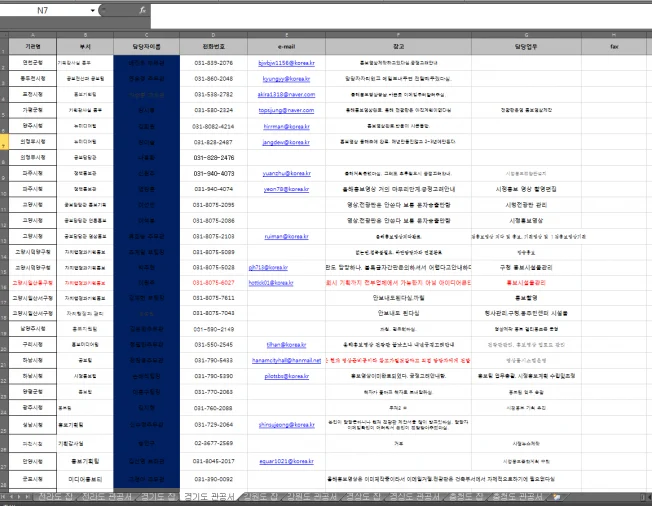Image resolution: width=652 pixels, height=506 pixels.
Task: Open email link yuanzhu@korea.kr
Action: click(286, 173)
